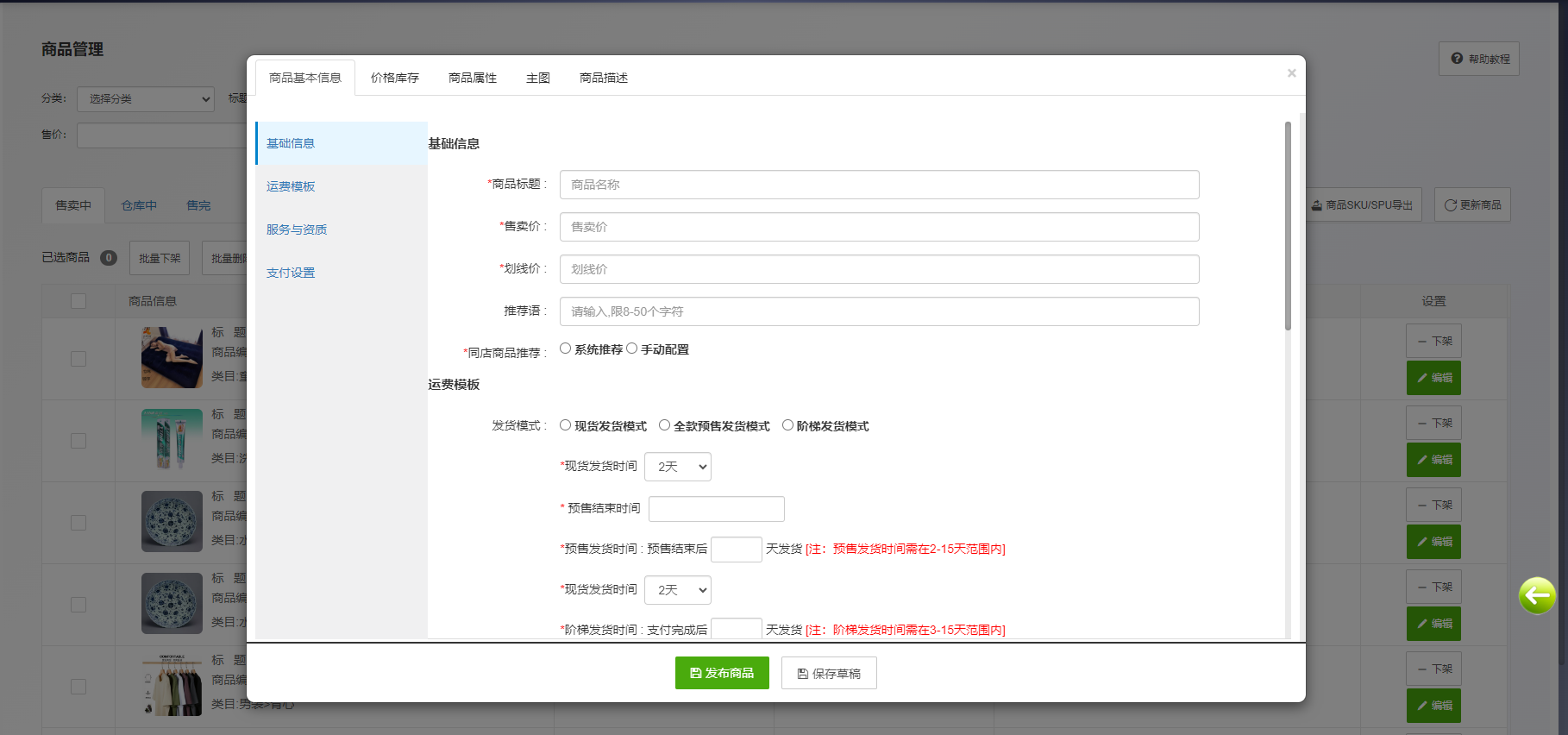Open the 选择分类 category dropdown

[x=145, y=99]
